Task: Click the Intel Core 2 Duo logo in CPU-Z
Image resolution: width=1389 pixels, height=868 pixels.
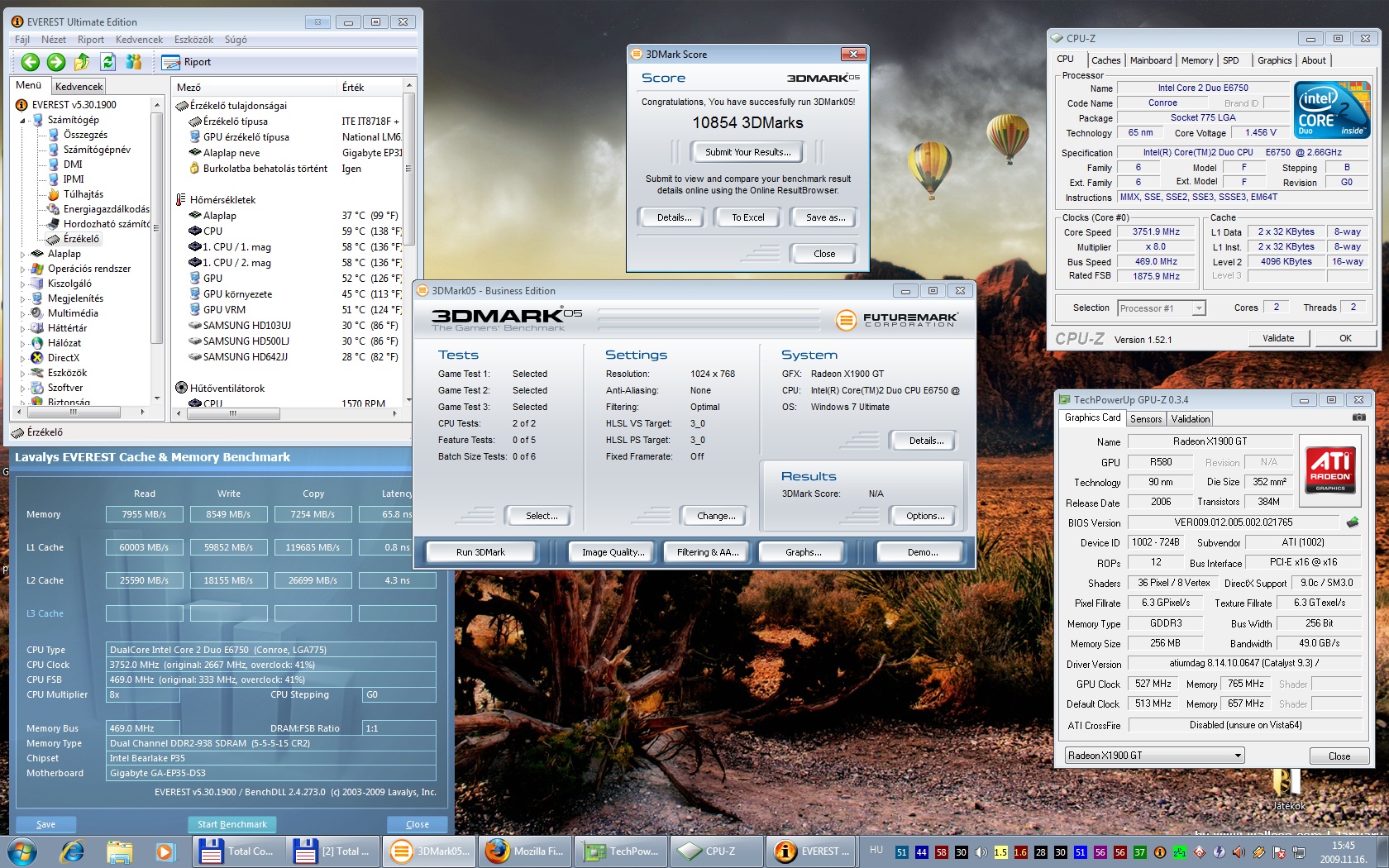Action: pyautogui.click(x=1332, y=110)
